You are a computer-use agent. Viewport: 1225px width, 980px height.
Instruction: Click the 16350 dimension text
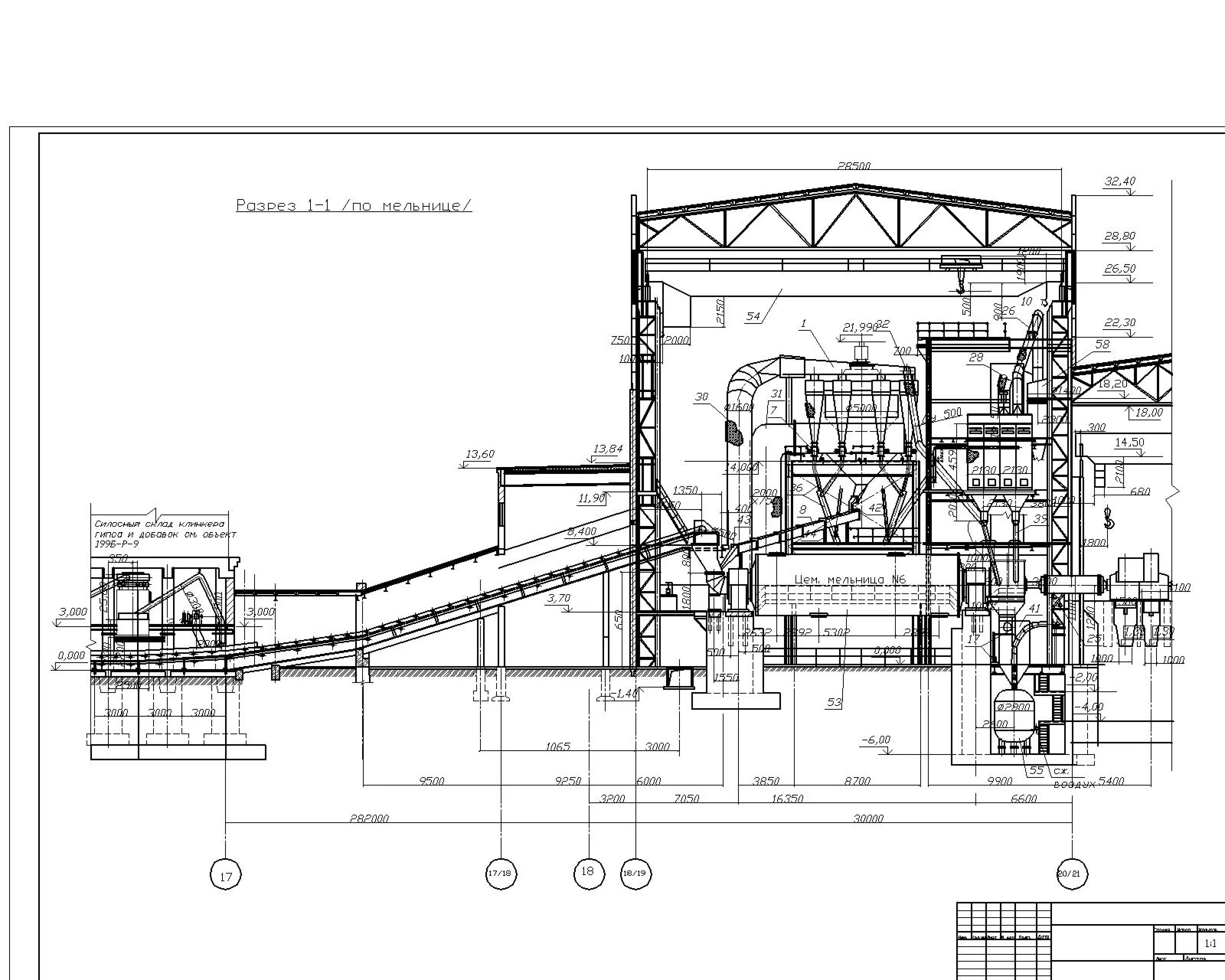click(x=788, y=799)
